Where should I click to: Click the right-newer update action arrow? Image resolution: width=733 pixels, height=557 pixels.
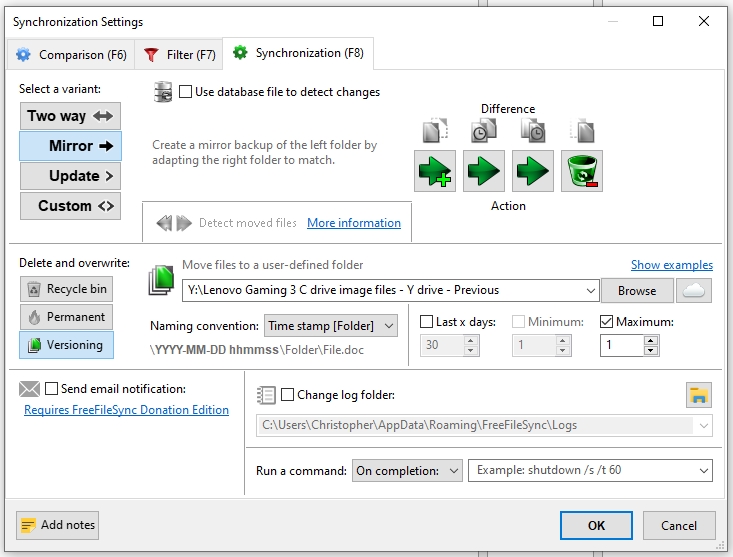[x=533, y=171]
